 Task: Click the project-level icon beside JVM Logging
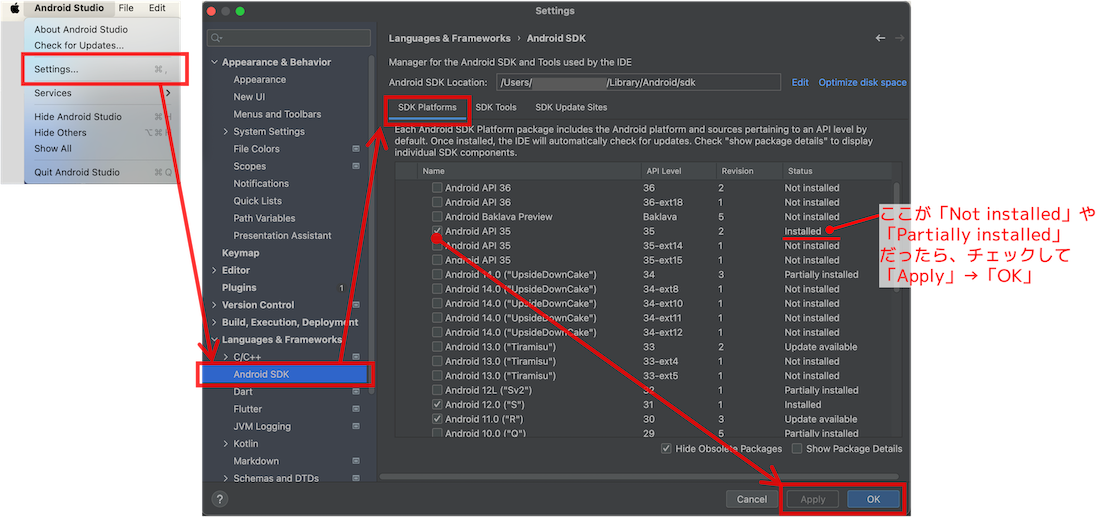coord(356,427)
